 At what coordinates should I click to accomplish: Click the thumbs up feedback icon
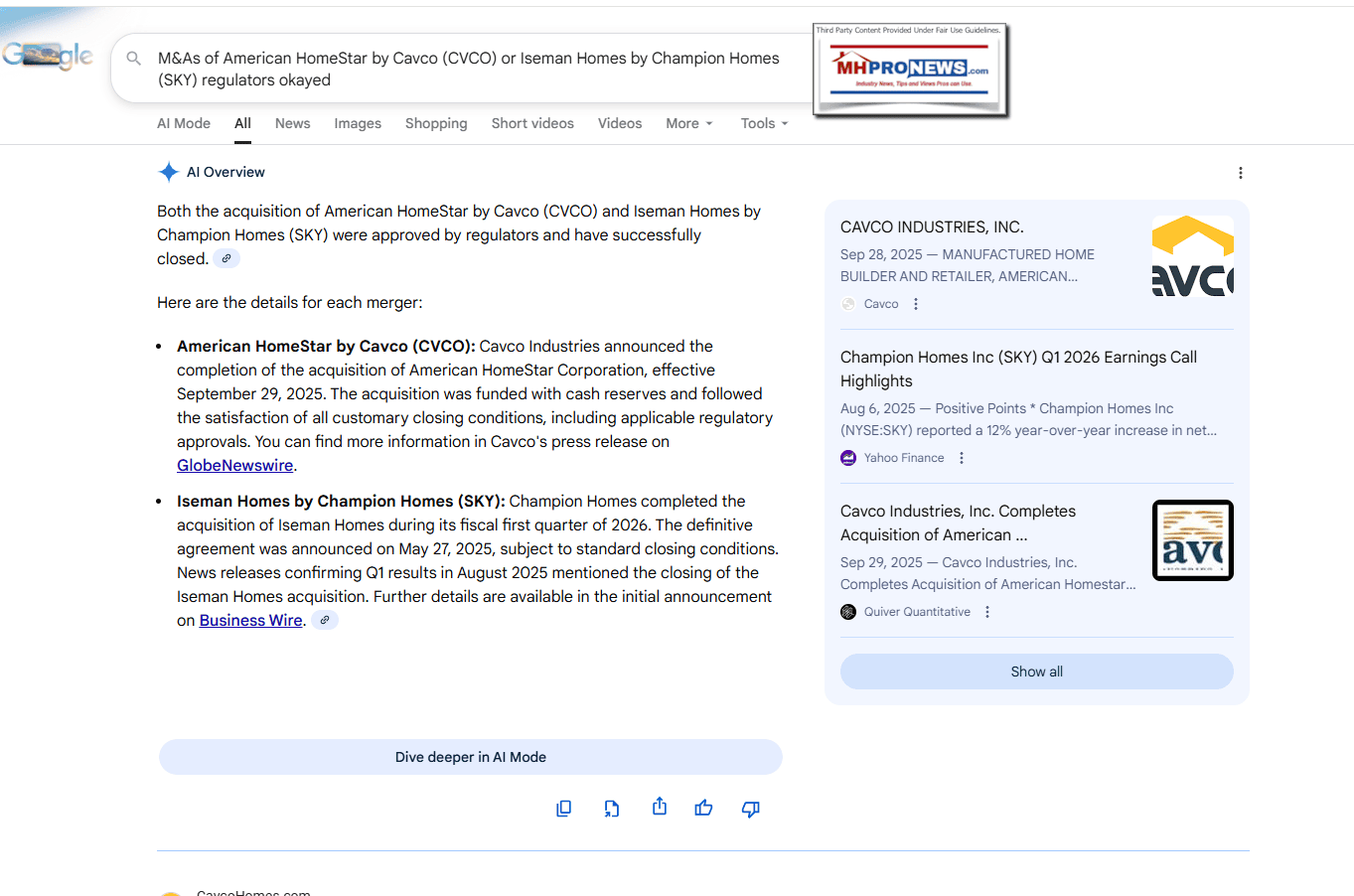tap(703, 809)
